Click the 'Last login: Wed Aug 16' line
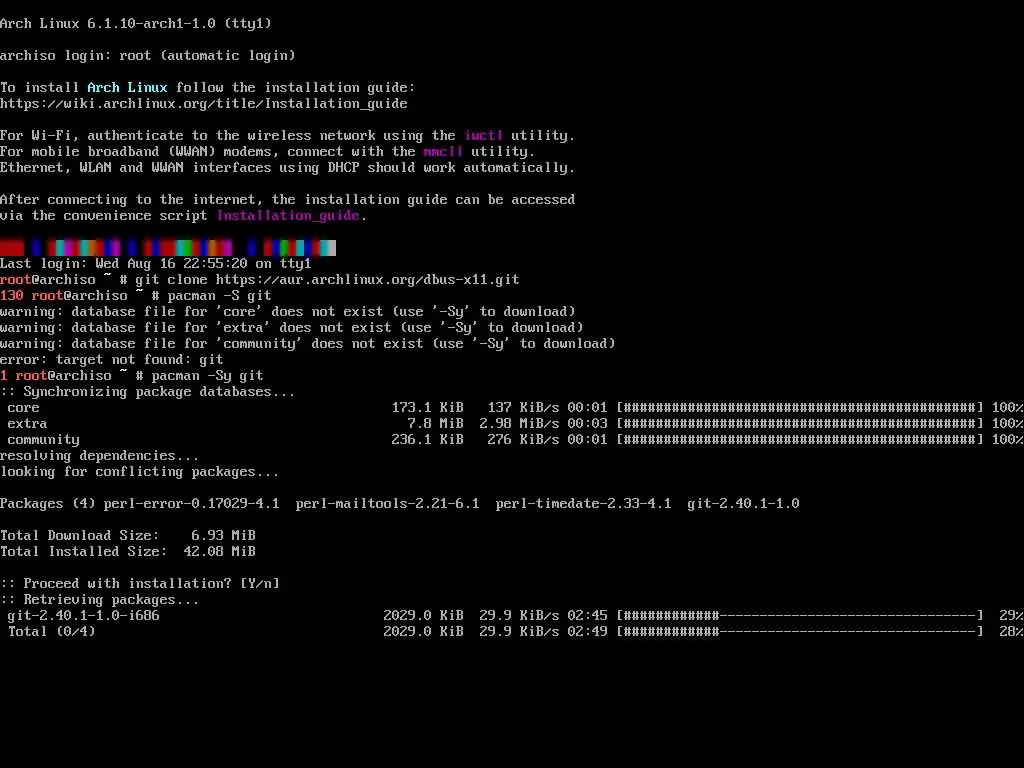The image size is (1024, 768). click(156, 263)
